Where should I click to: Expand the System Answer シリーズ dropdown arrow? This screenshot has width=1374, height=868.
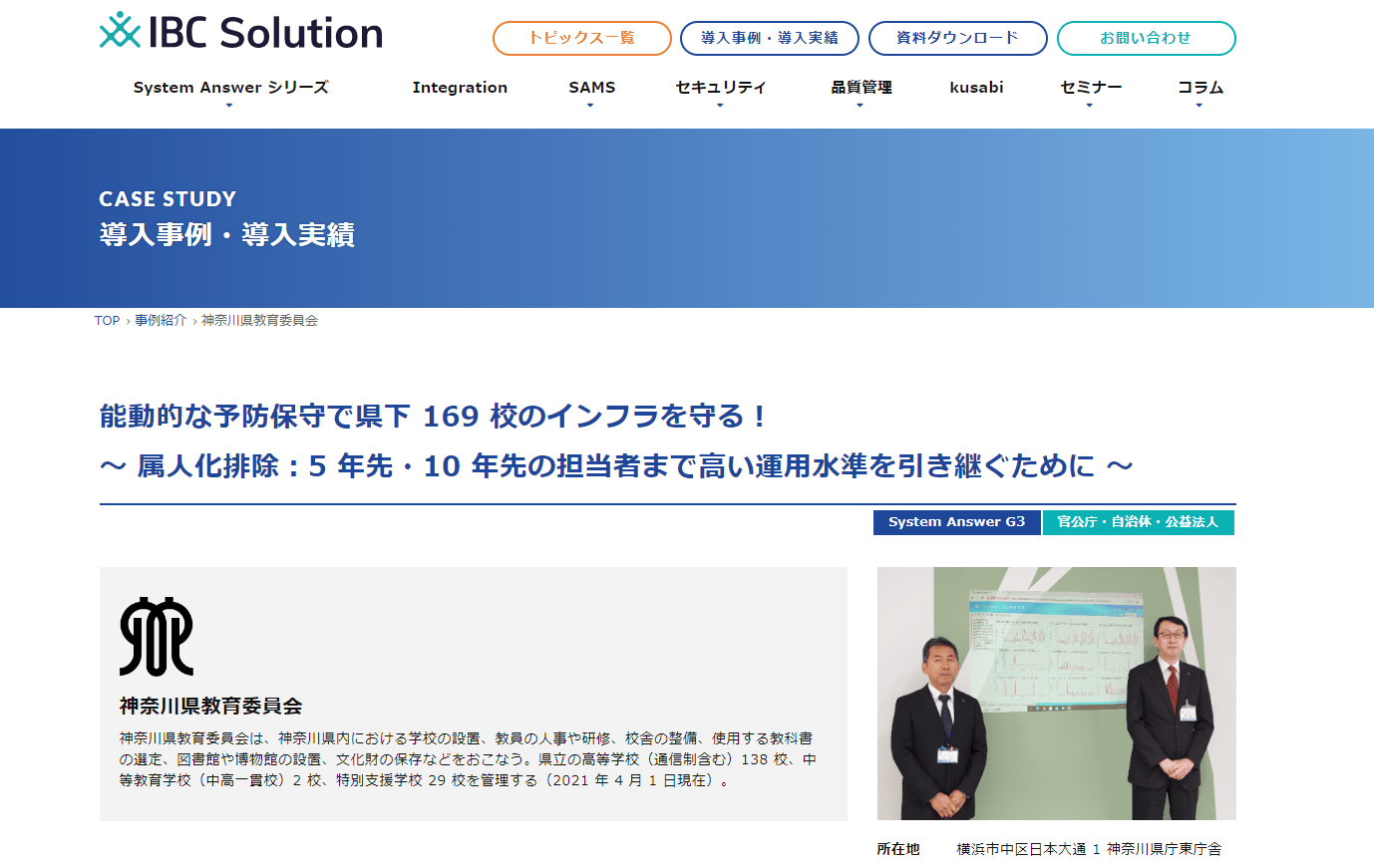coord(229,105)
